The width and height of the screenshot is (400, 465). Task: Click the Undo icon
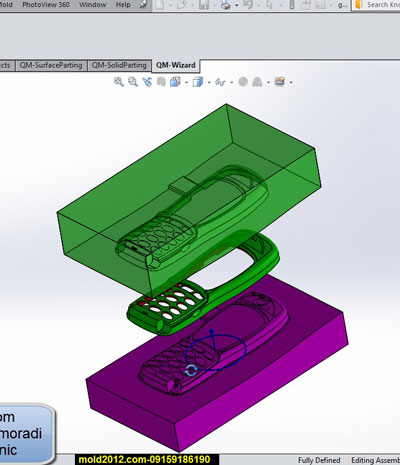pos(248,5)
